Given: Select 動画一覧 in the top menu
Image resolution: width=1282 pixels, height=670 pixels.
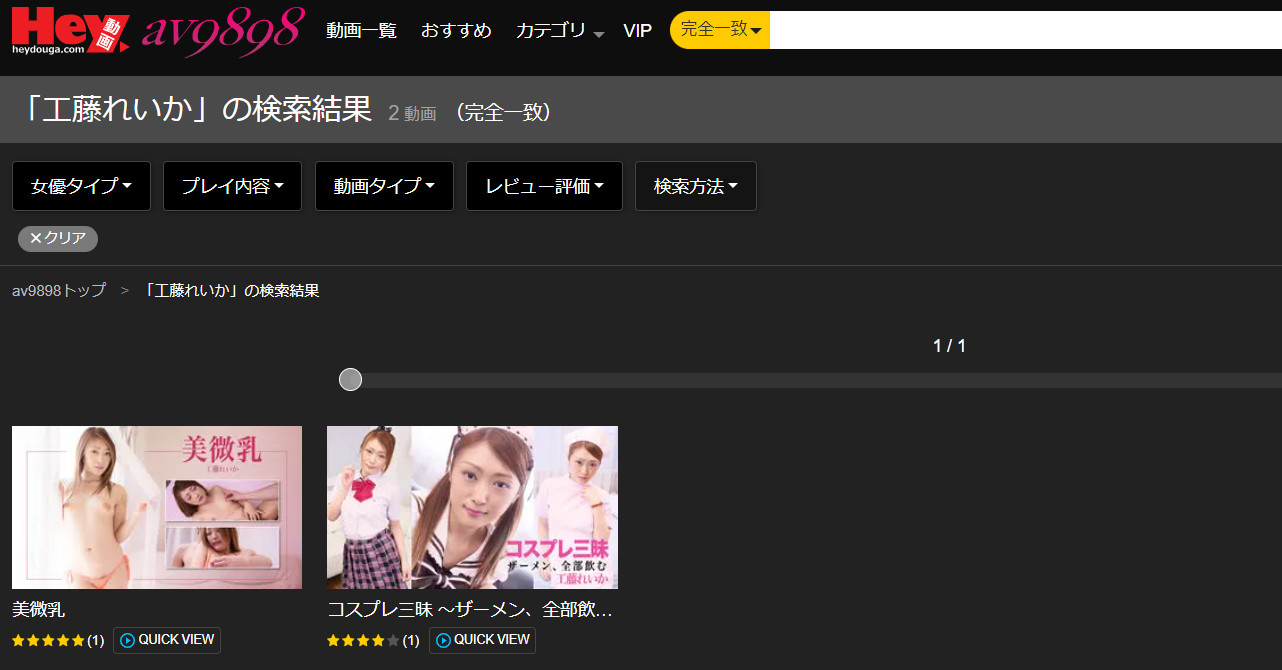Looking at the screenshot, I should tap(361, 30).
